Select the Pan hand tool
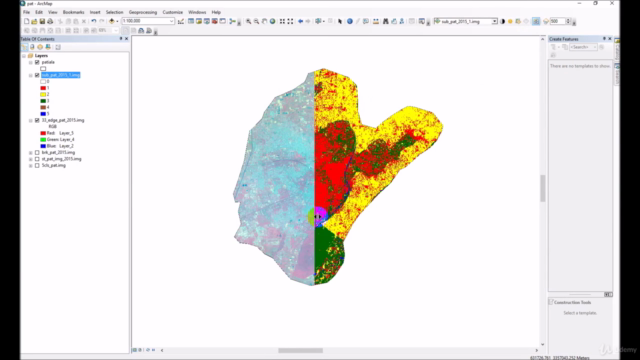Viewport: 640px width, 360px height. point(264,21)
